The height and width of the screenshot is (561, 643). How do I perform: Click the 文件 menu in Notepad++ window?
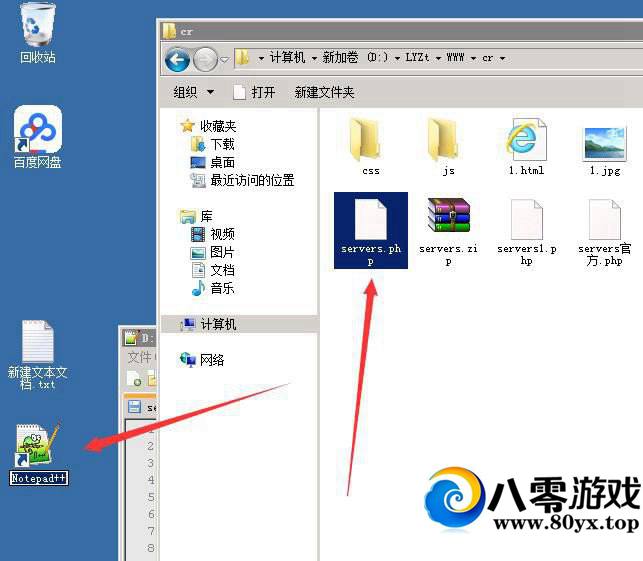pos(138,357)
